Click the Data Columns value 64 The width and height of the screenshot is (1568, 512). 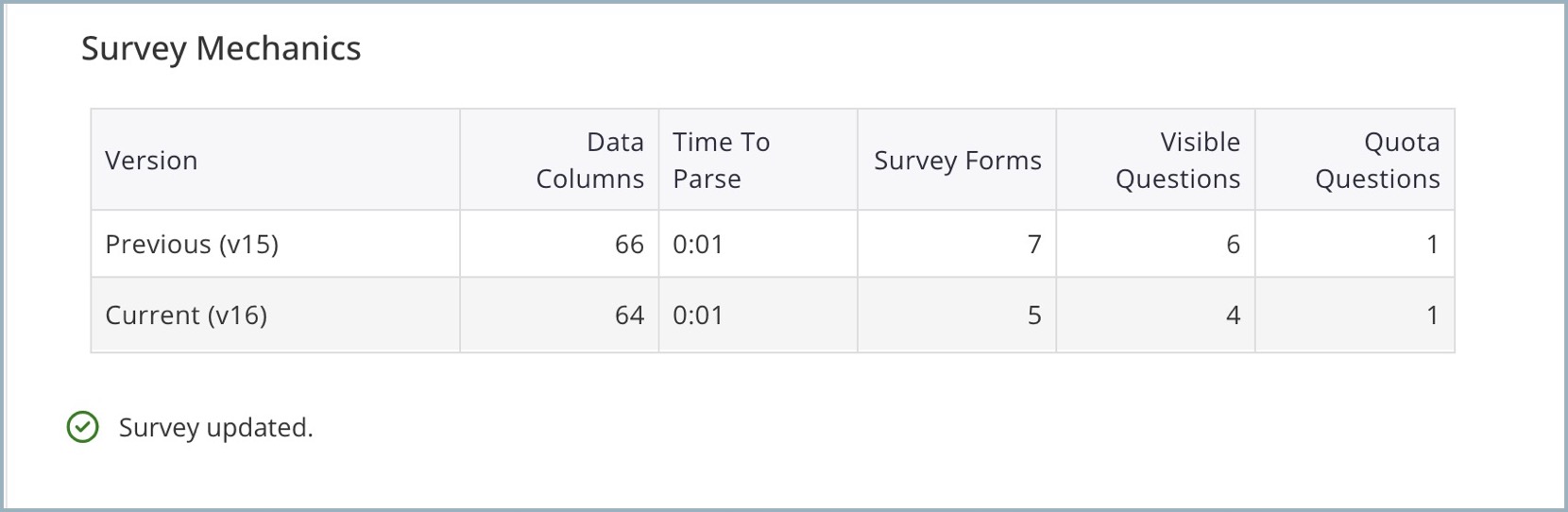click(x=629, y=315)
